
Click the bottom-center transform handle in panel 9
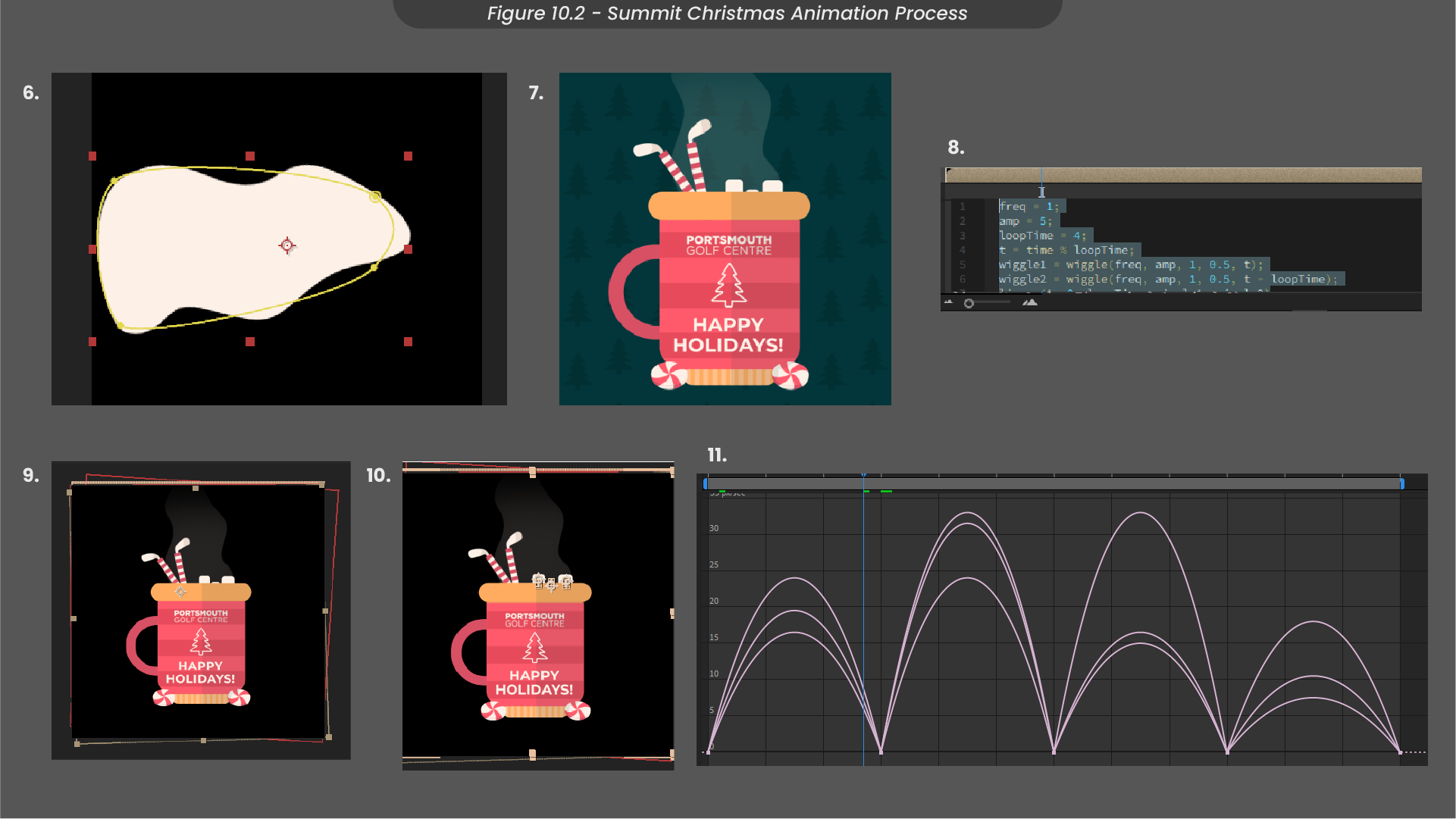(203, 740)
